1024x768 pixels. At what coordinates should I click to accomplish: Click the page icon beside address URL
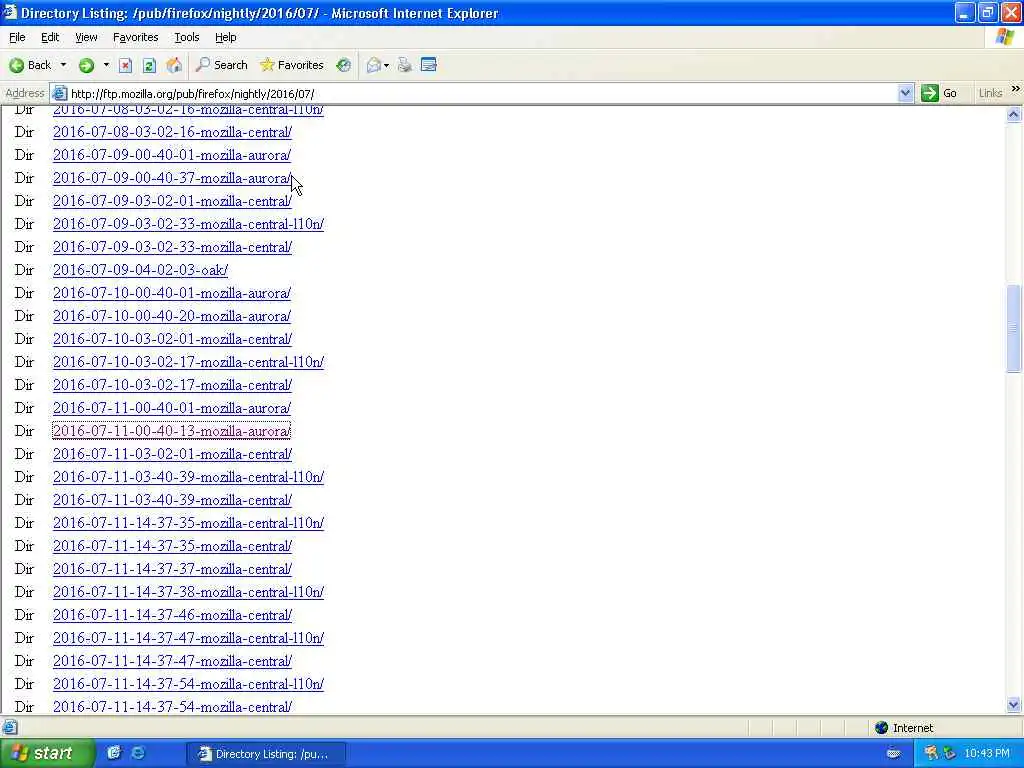point(59,93)
